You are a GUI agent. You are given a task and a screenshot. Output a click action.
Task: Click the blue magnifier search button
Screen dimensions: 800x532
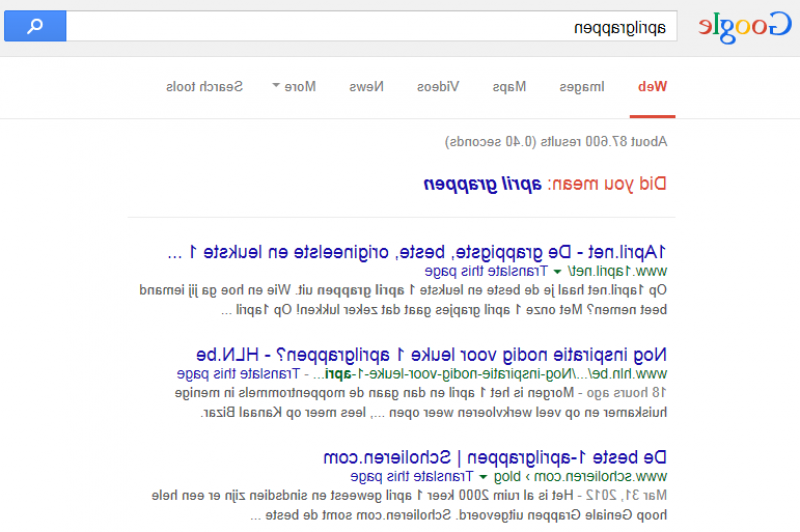pos(35,26)
